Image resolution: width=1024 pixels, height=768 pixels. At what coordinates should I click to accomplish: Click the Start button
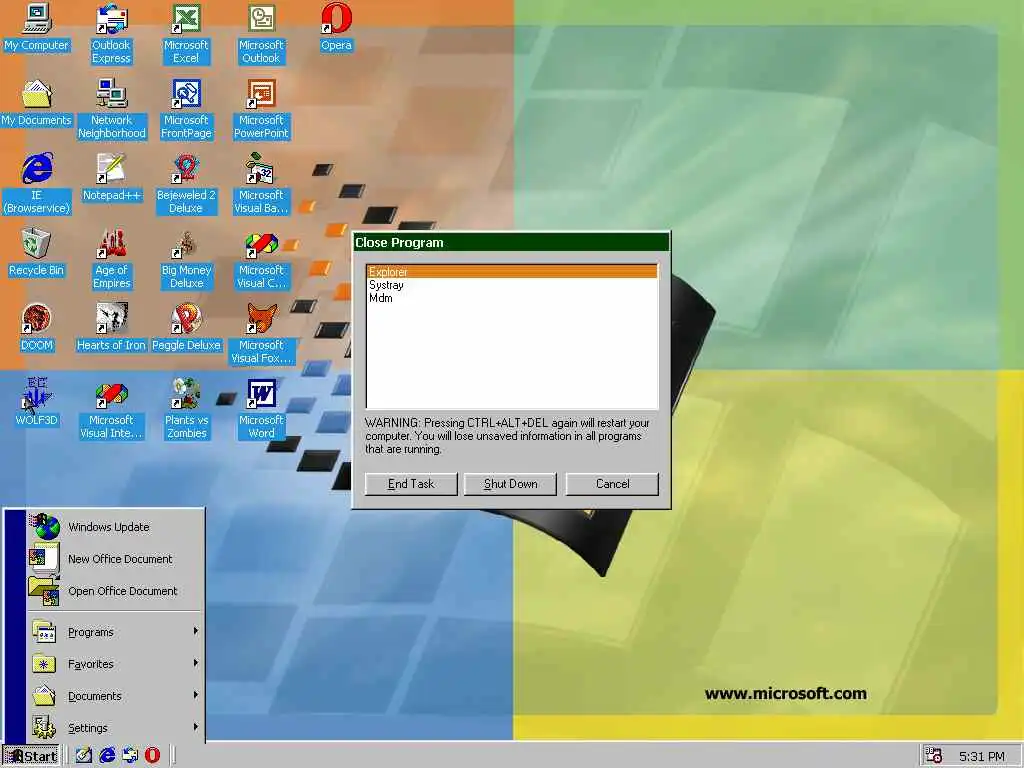pyautogui.click(x=30, y=756)
